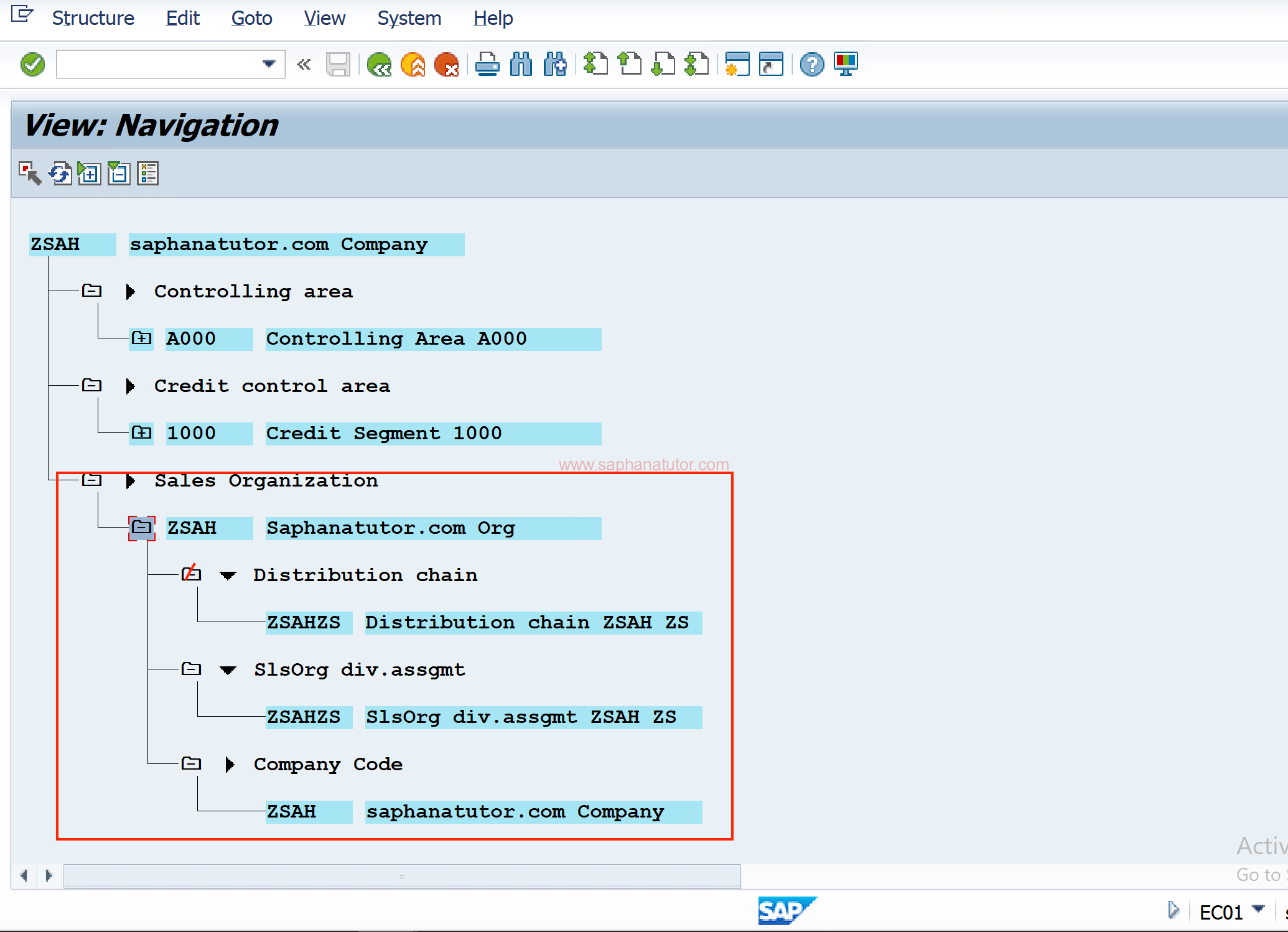Select ZSAHZS under Distribution chain
The width and height of the screenshot is (1288, 932).
(309, 623)
